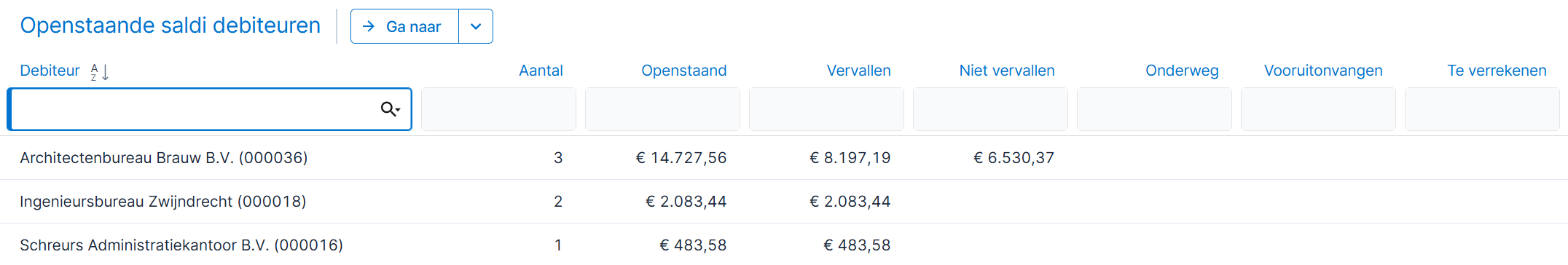1568x265 pixels.
Task: Open Schreurs Administratiekantoor B.V. row
Action: tap(784, 245)
